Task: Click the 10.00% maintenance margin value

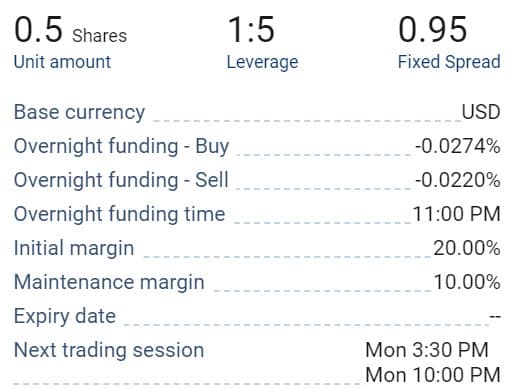Action: point(467,282)
